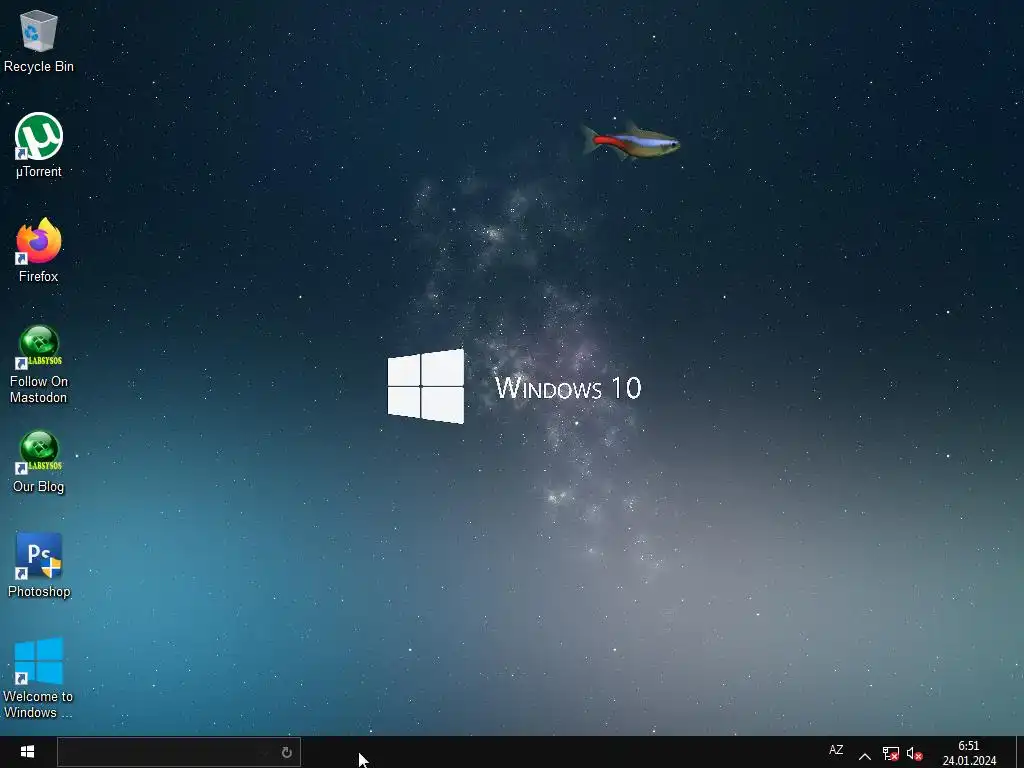Image resolution: width=1024 pixels, height=768 pixels.
Task: Select the Recycle Bin desktop icon
Action: click(x=39, y=42)
